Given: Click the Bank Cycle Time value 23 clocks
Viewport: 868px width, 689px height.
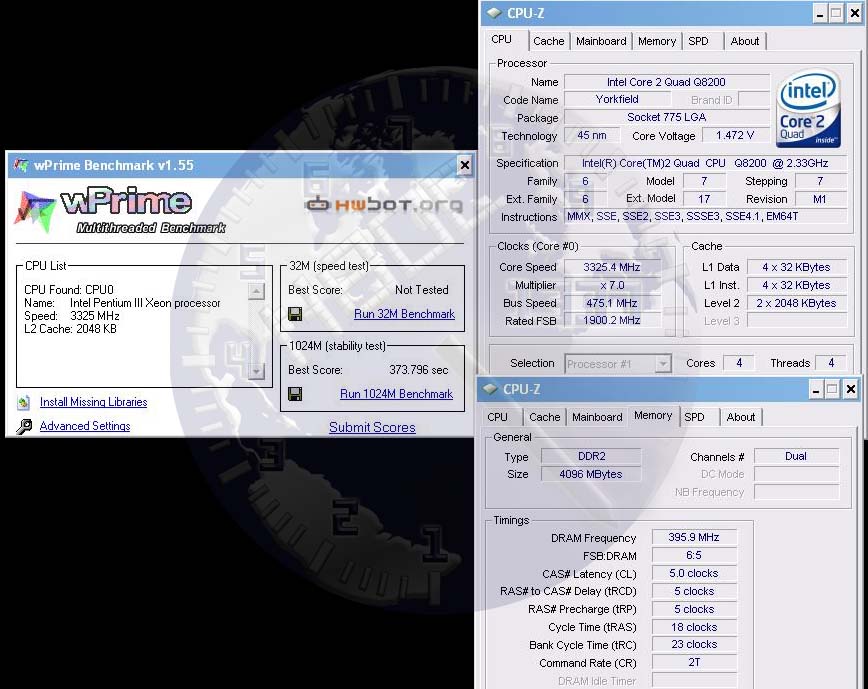Looking at the screenshot, I should click(x=694, y=645).
